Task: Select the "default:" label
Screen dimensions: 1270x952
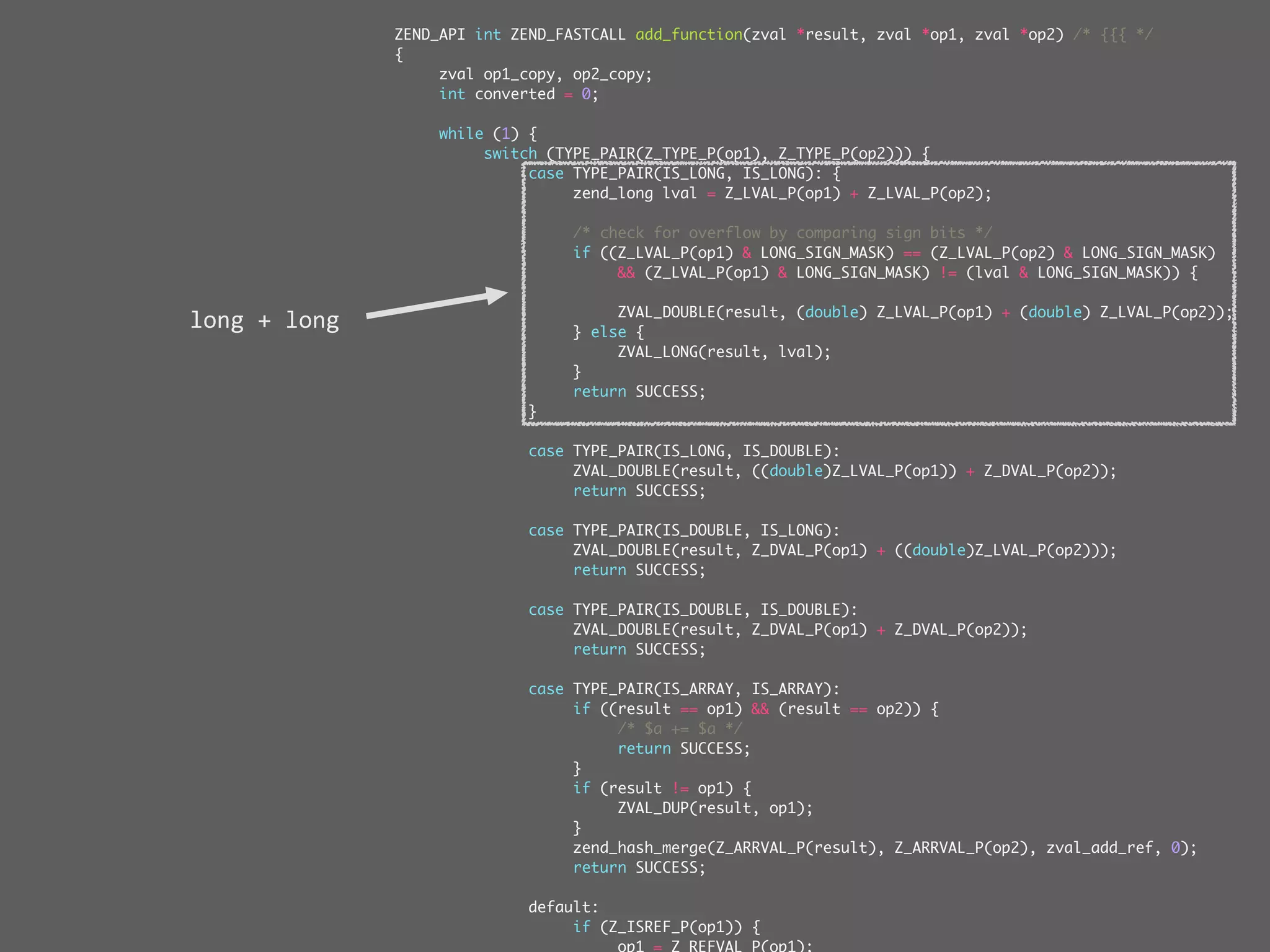Action: tap(564, 907)
